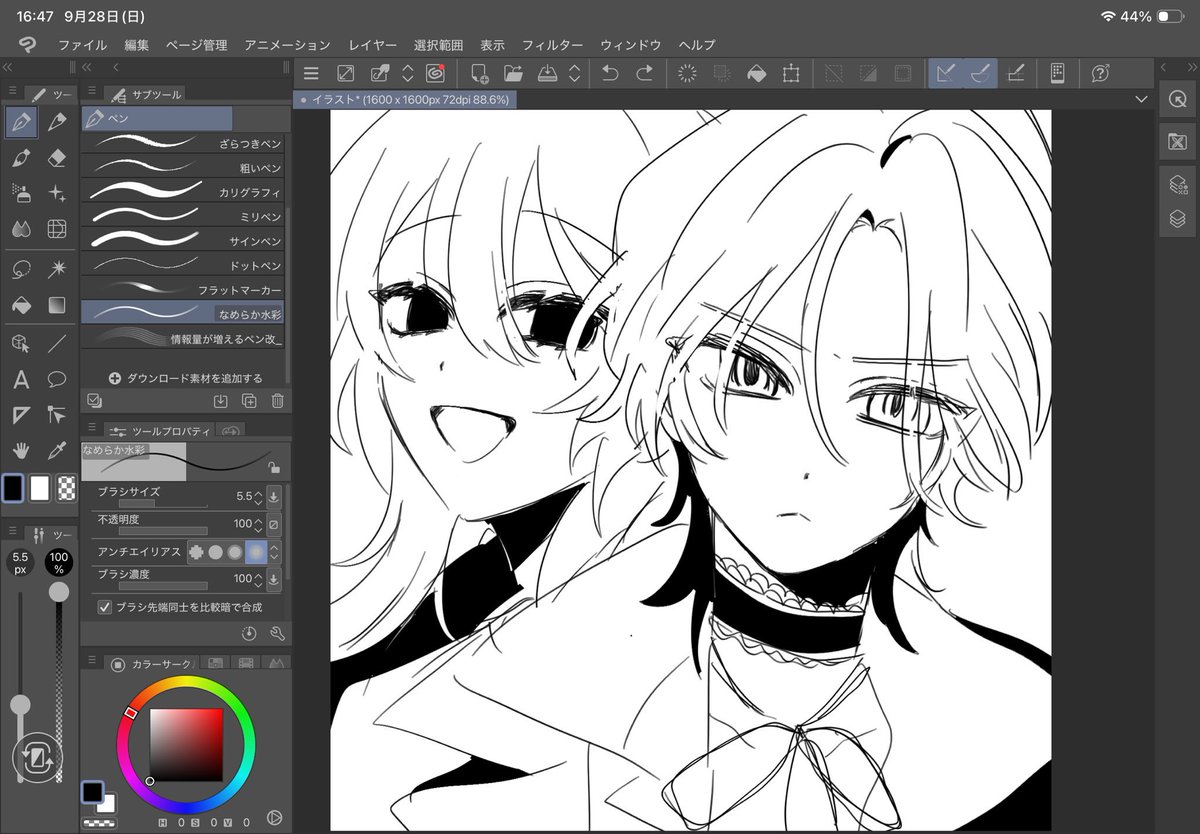This screenshot has height=834, width=1200.
Task: Select the Eraser tool
Action: 57,158
